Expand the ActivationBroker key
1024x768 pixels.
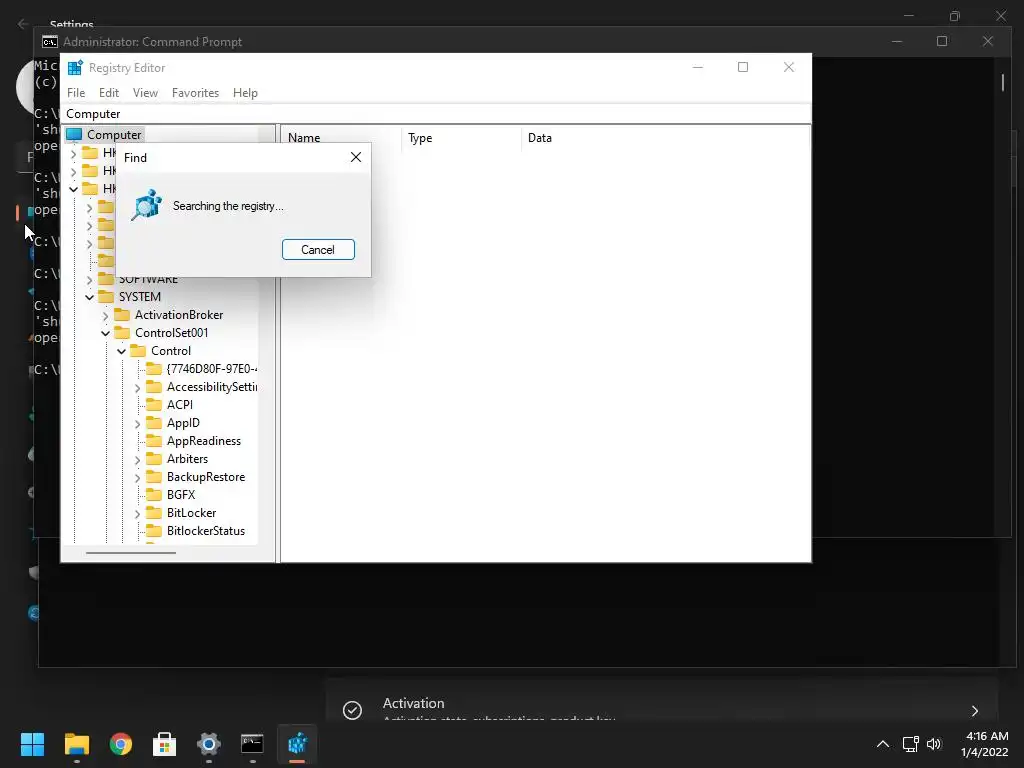pos(105,315)
